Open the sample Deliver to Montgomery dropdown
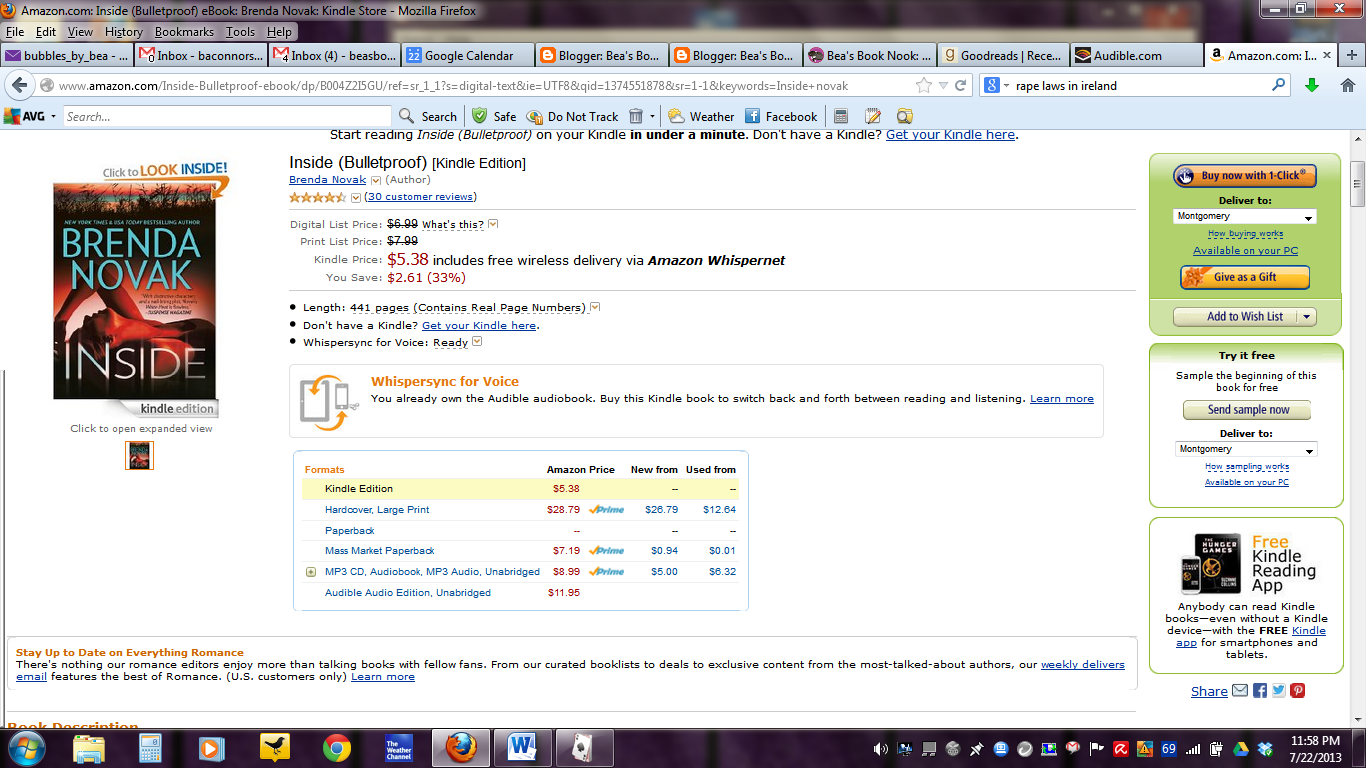The height and width of the screenshot is (768, 1366). [x=1246, y=449]
